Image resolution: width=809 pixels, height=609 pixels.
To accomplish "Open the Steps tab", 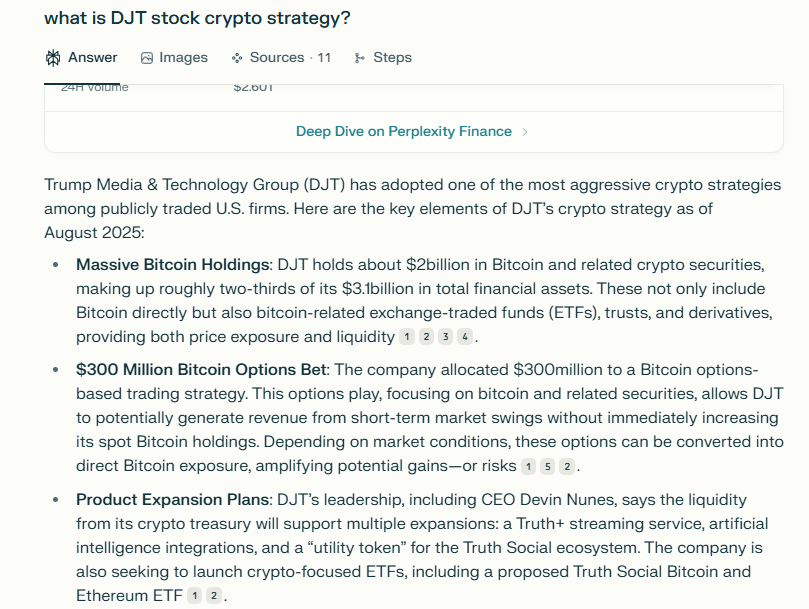I will point(383,58).
